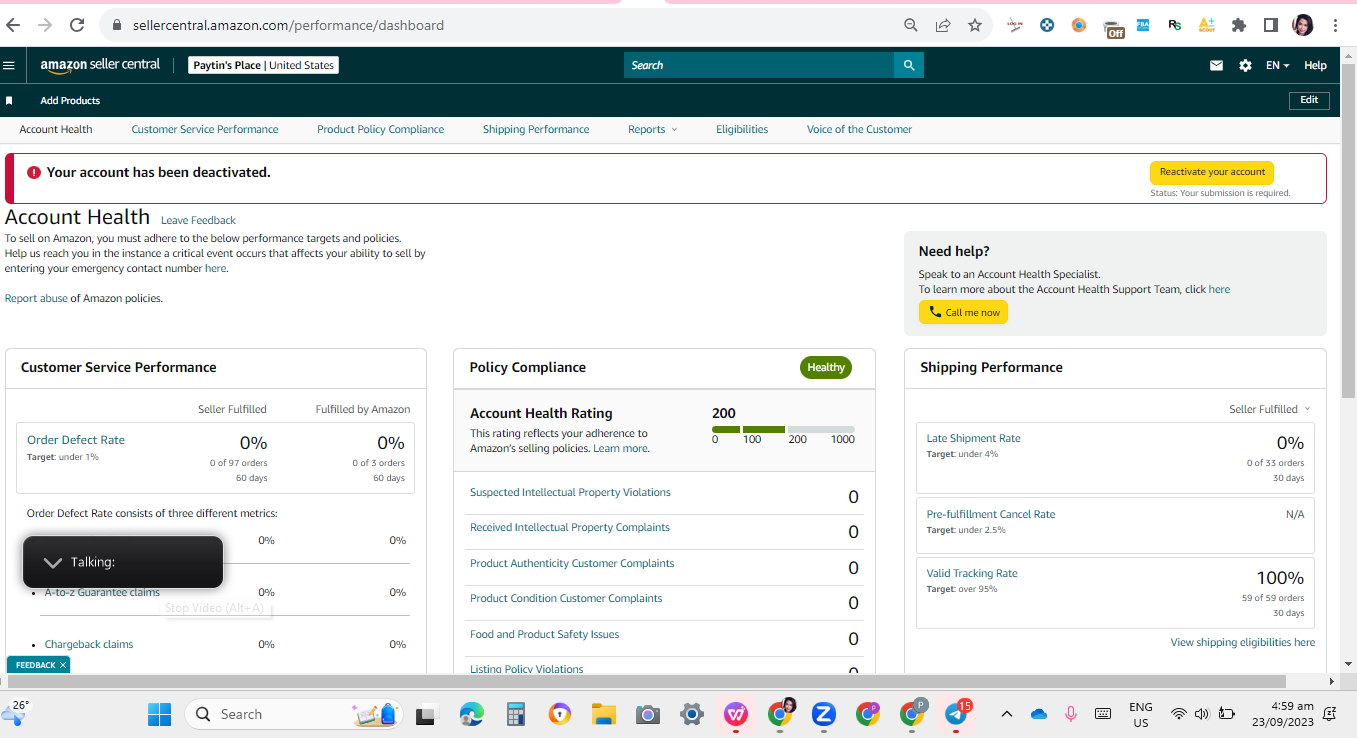The width and height of the screenshot is (1357, 738).
Task: Open the messages envelope icon
Action: pyautogui.click(x=1216, y=65)
